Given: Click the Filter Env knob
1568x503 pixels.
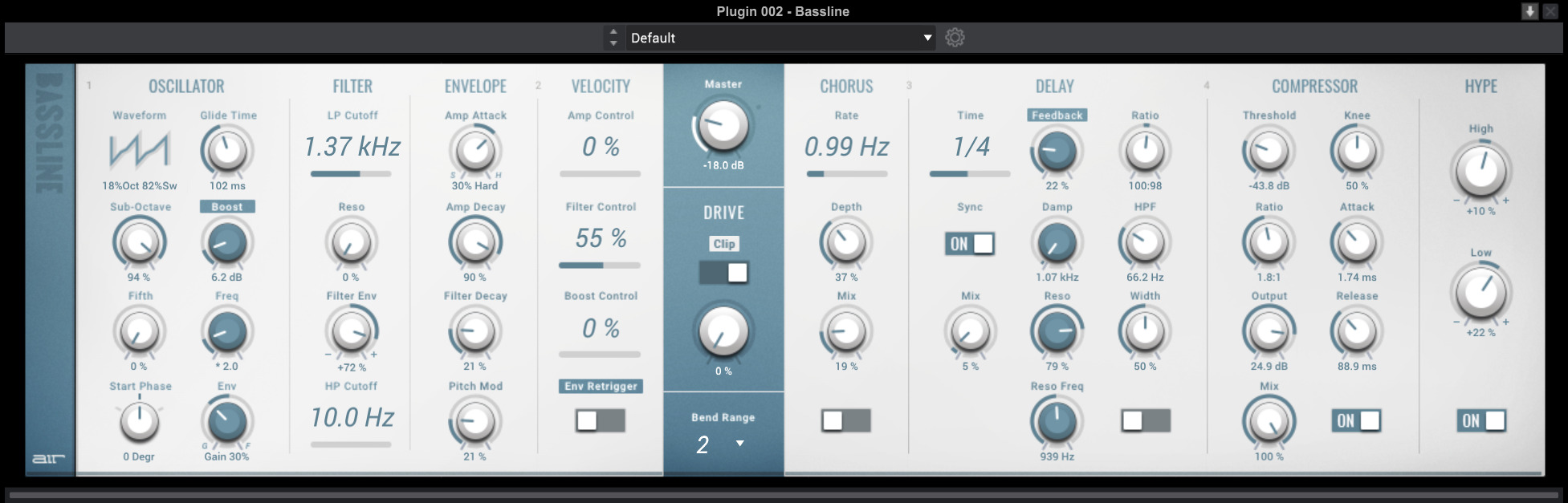Looking at the screenshot, I should pos(351,331).
